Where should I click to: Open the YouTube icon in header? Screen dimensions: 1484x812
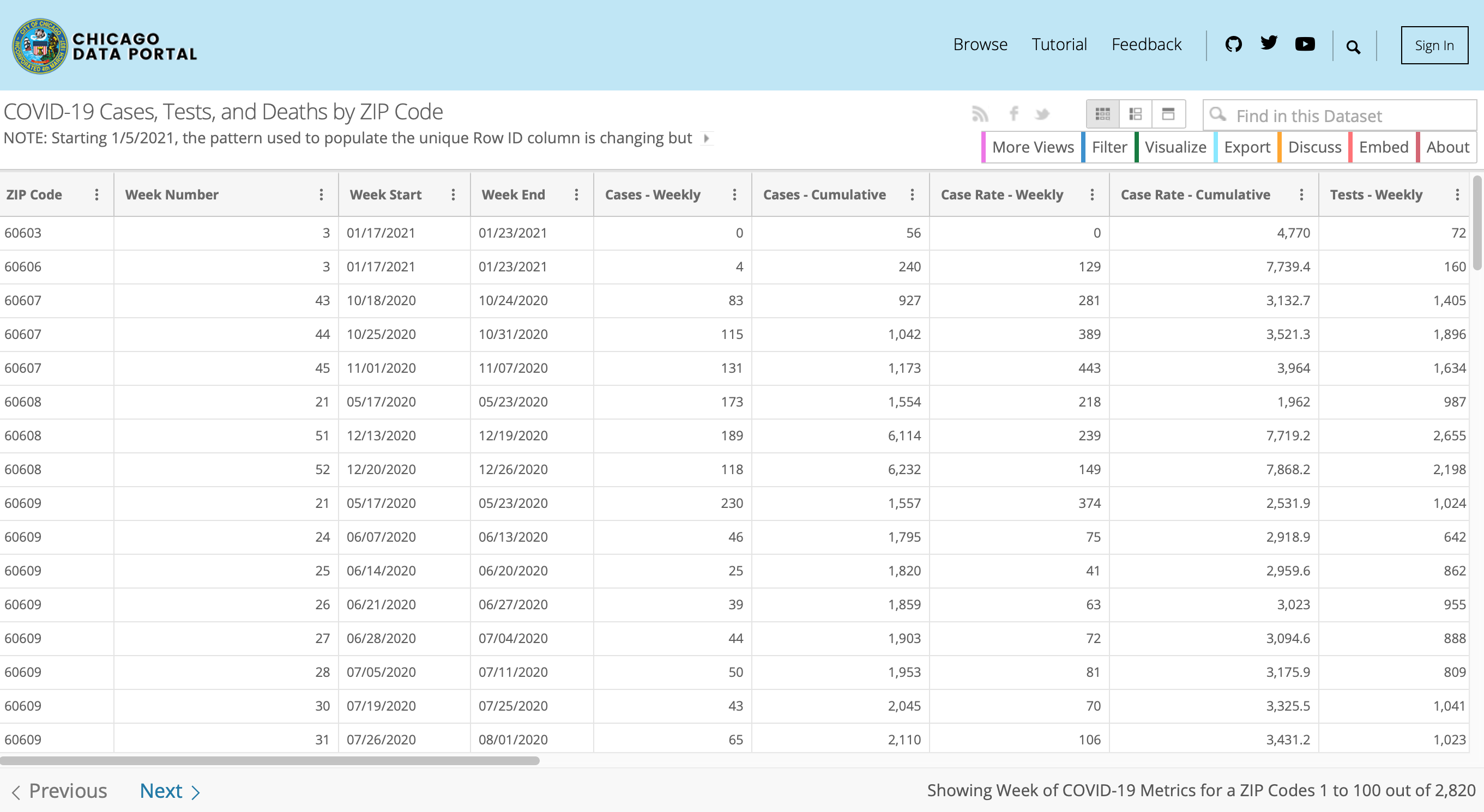[1305, 44]
